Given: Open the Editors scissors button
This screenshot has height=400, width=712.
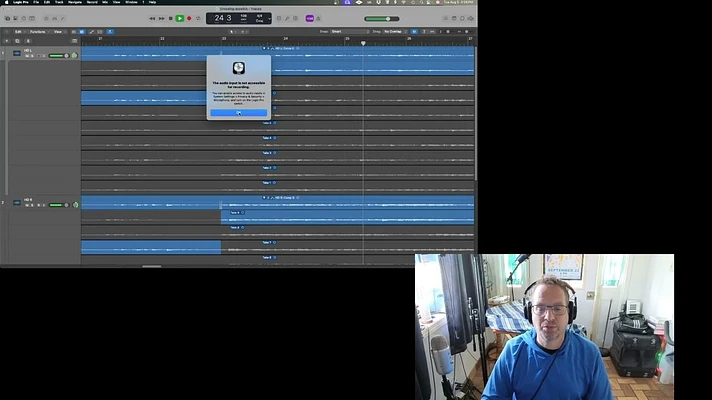Looking at the screenshot, I should (x=63, y=19).
